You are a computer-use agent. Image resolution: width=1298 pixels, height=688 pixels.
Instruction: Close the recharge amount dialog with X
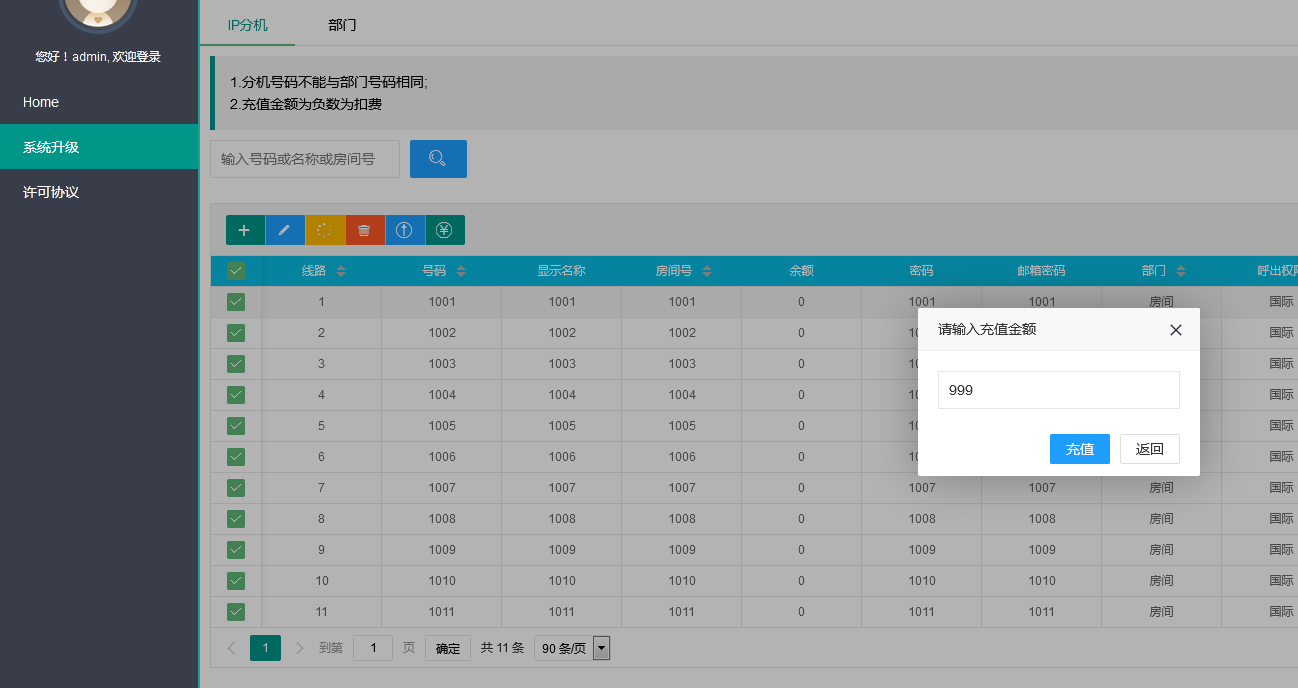[1175, 330]
